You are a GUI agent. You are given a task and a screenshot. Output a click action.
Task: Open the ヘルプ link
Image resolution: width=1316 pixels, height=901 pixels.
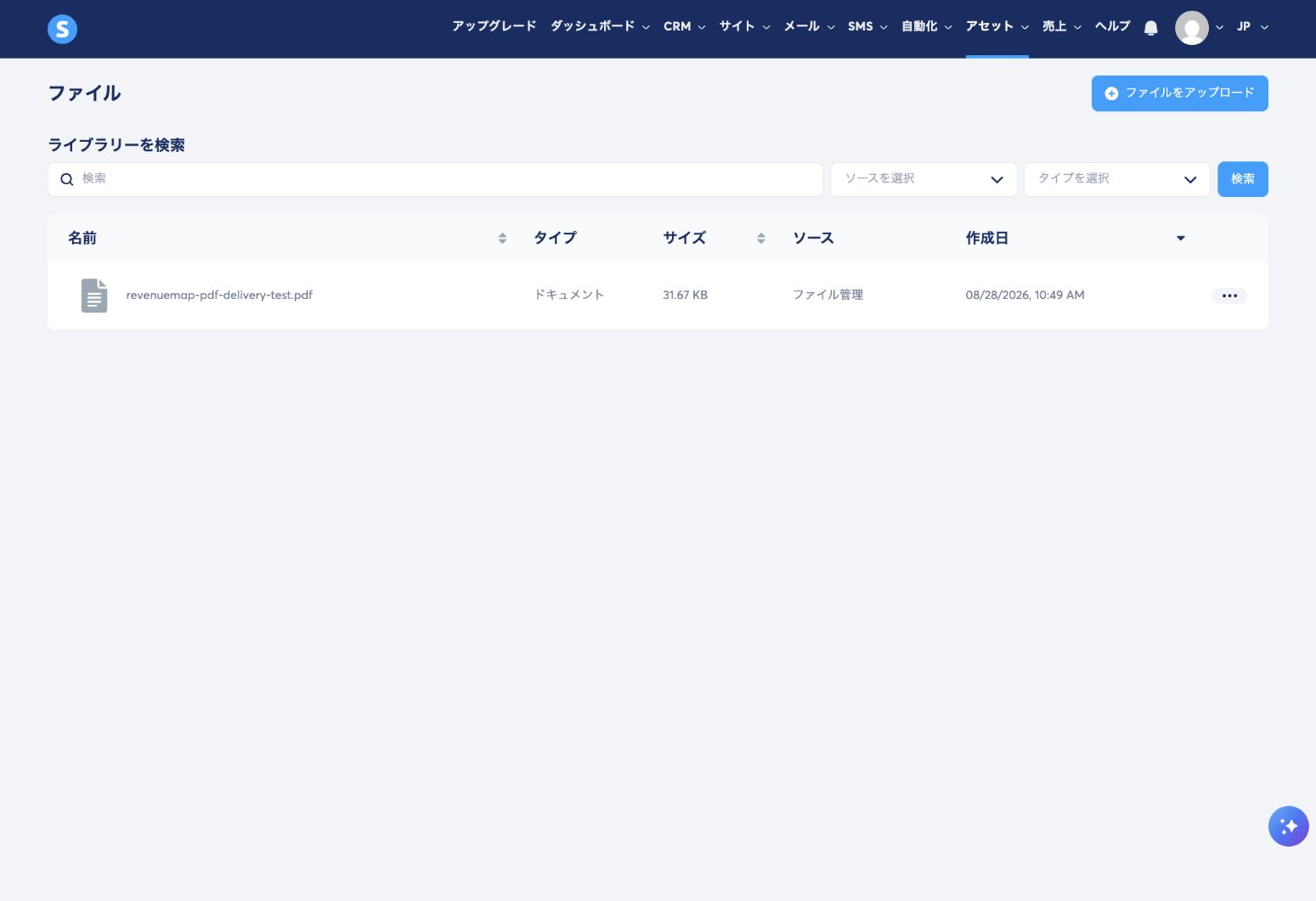click(1112, 26)
